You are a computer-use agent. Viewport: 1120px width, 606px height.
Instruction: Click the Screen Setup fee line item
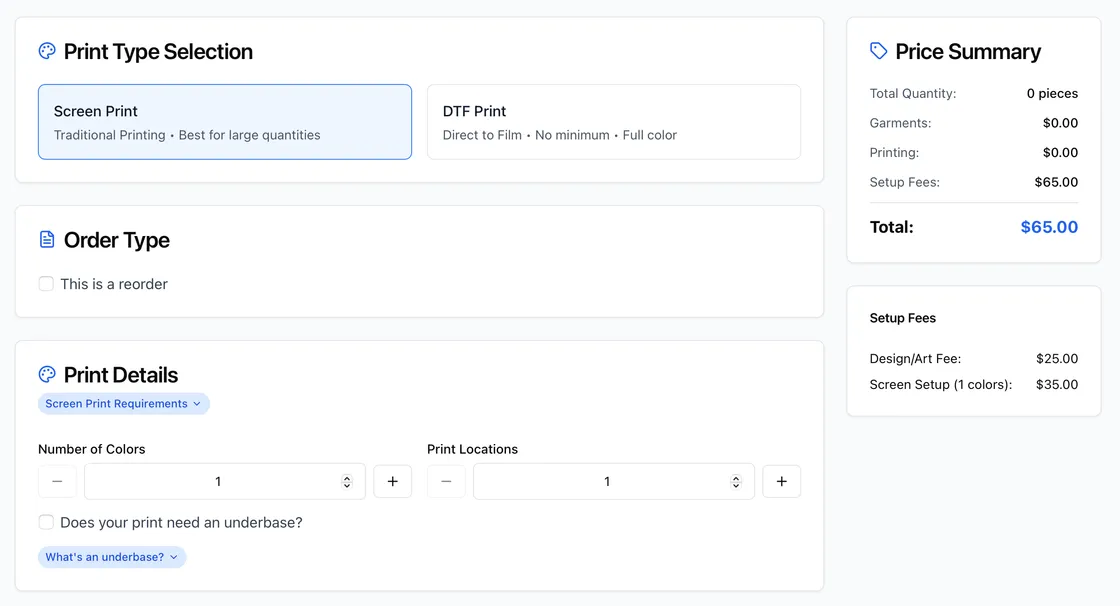pyautogui.click(x=973, y=384)
